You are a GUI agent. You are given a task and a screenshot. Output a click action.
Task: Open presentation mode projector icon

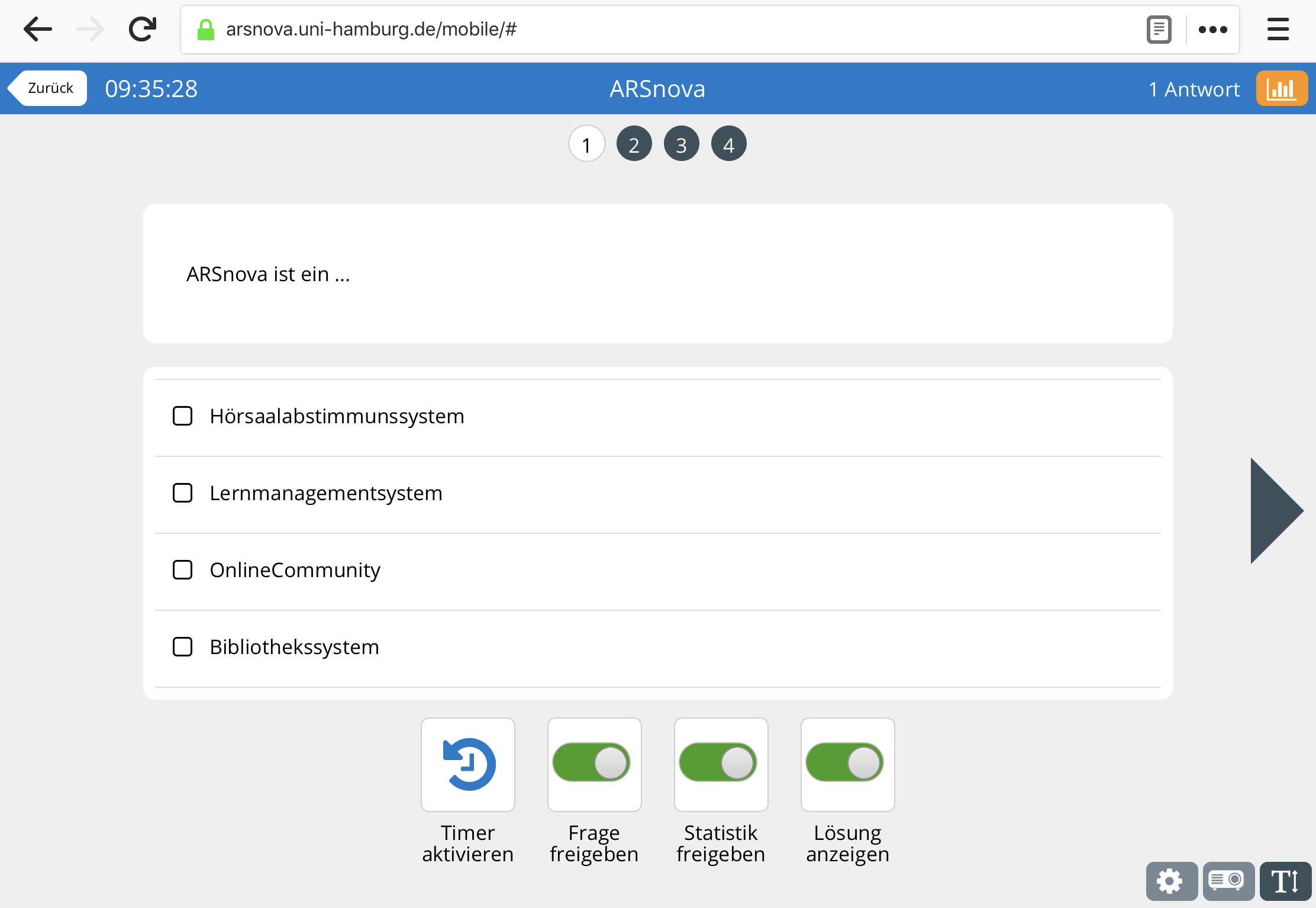click(x=1228, y=881)
